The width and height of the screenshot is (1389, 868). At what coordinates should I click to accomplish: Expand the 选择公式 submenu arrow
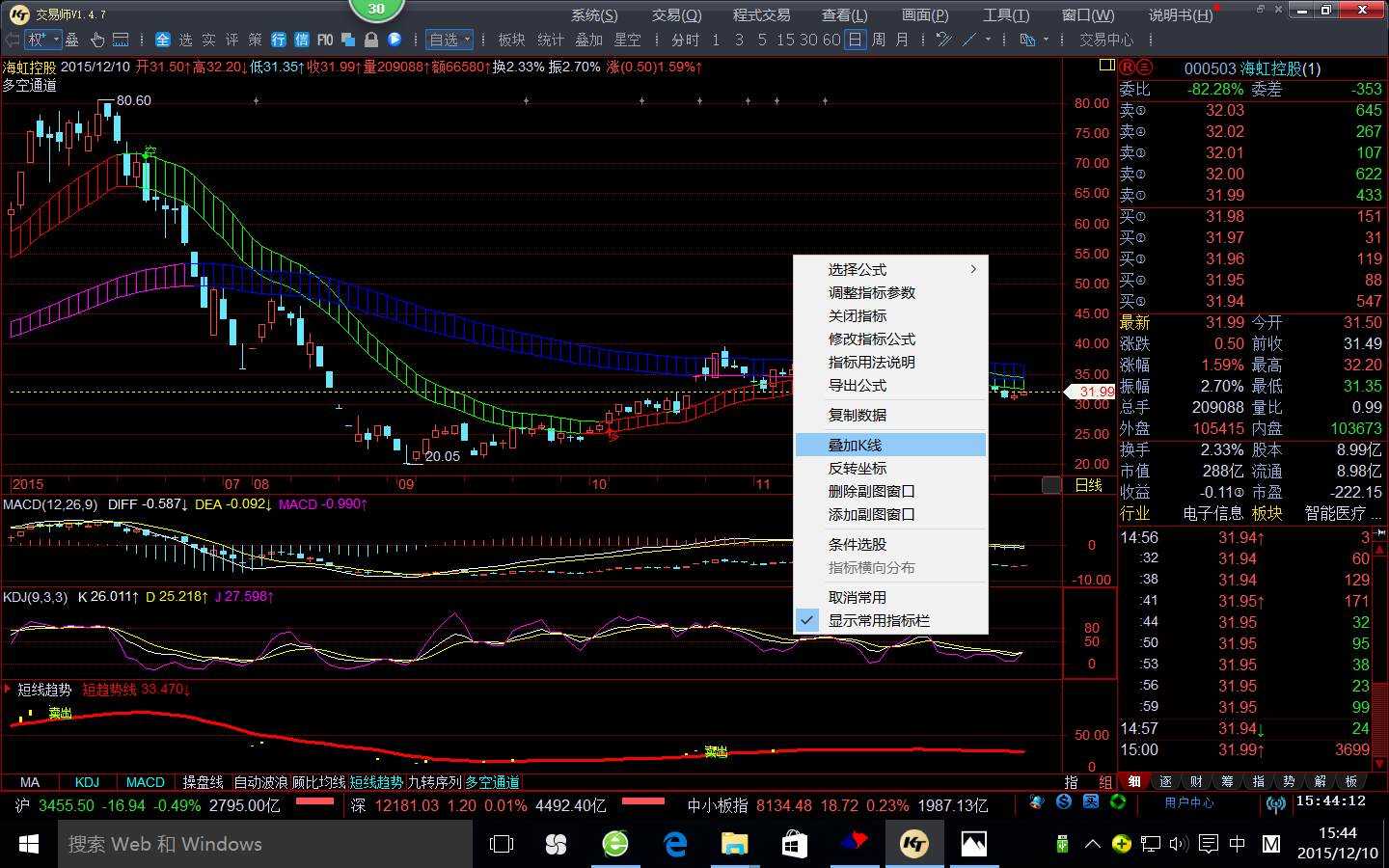coord(973,269)
